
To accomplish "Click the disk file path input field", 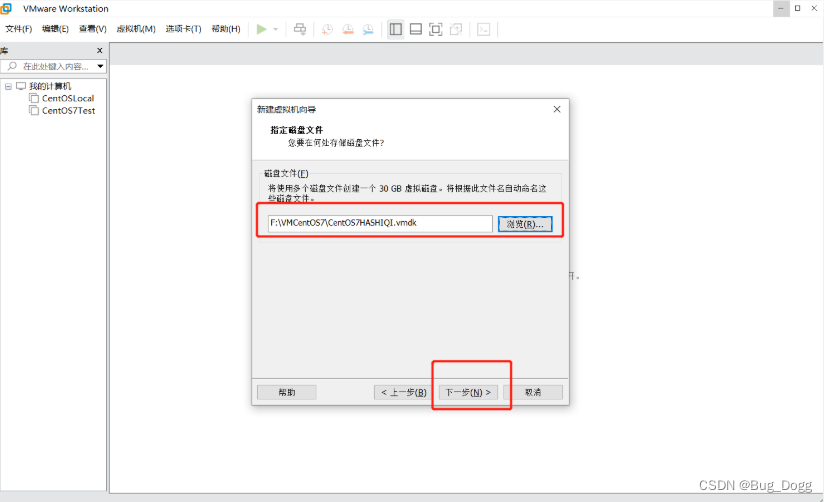I will 380,224.
